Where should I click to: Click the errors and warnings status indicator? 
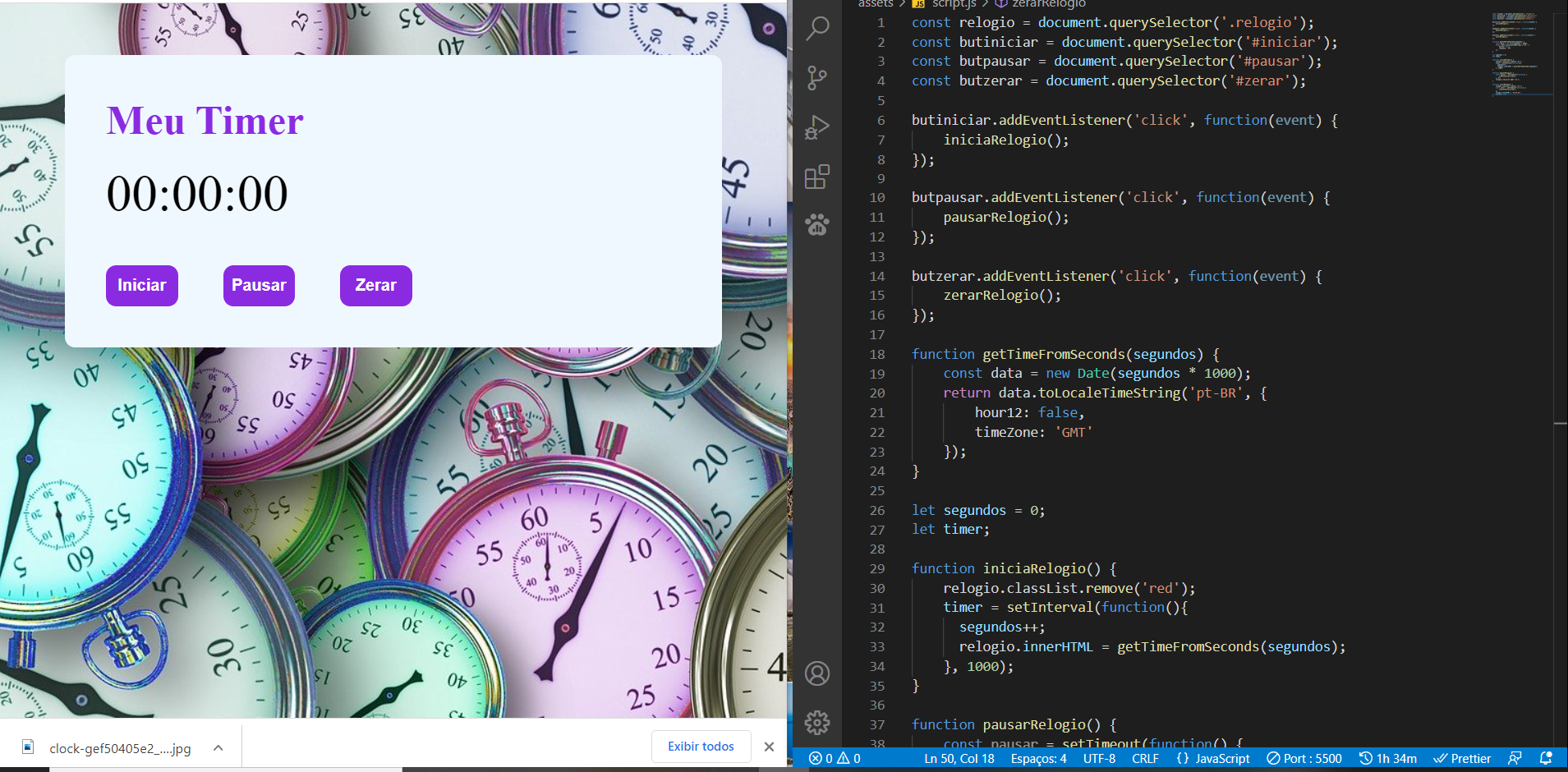(x=835, y=759)
